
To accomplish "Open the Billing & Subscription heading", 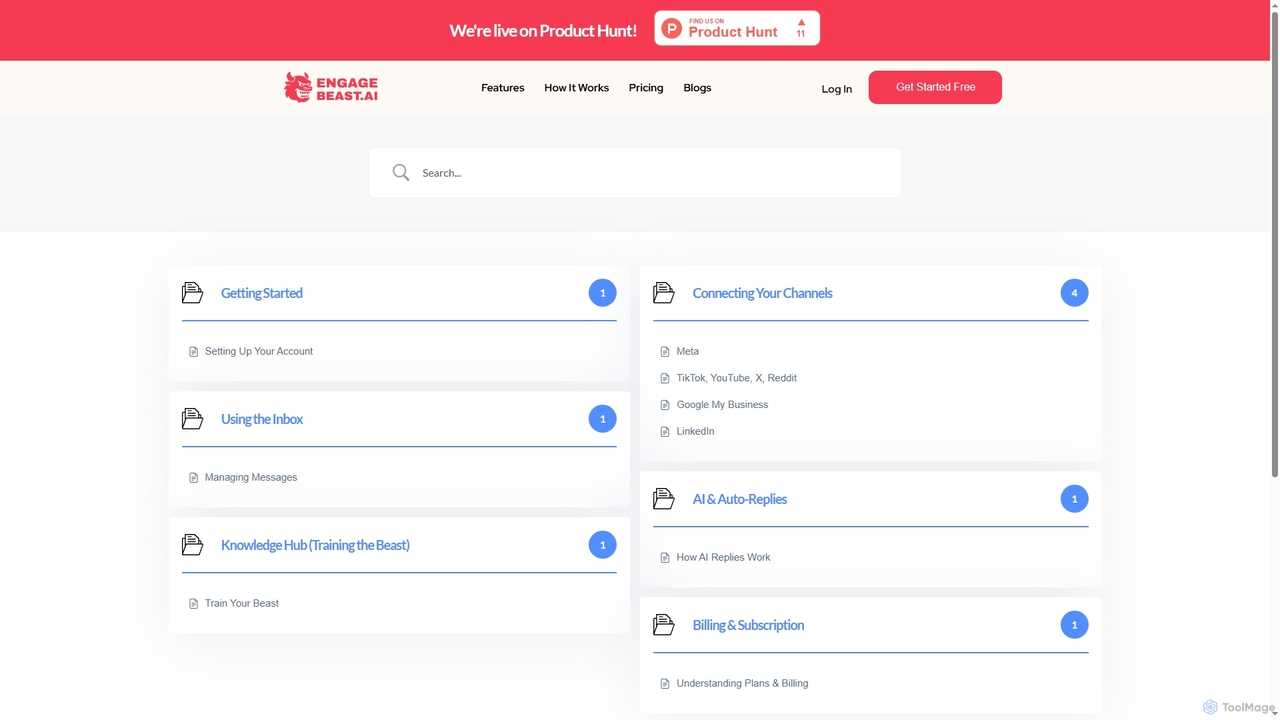I will click(748, 625).
